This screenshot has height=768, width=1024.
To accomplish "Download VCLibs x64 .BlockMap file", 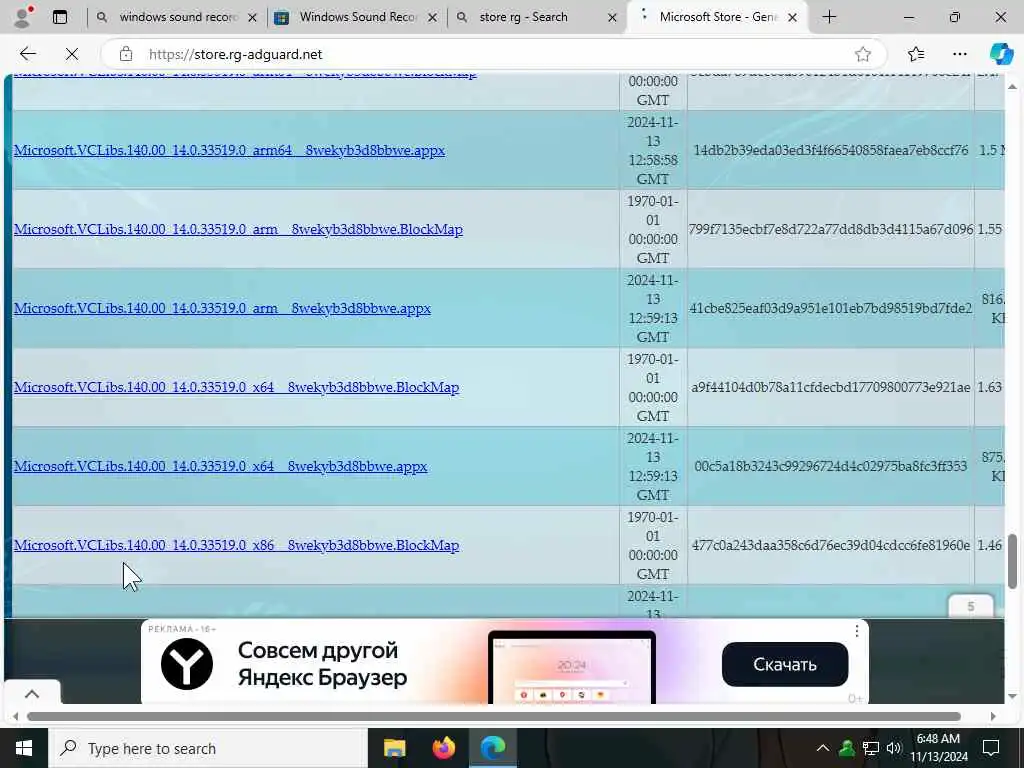I will (236, 387).
